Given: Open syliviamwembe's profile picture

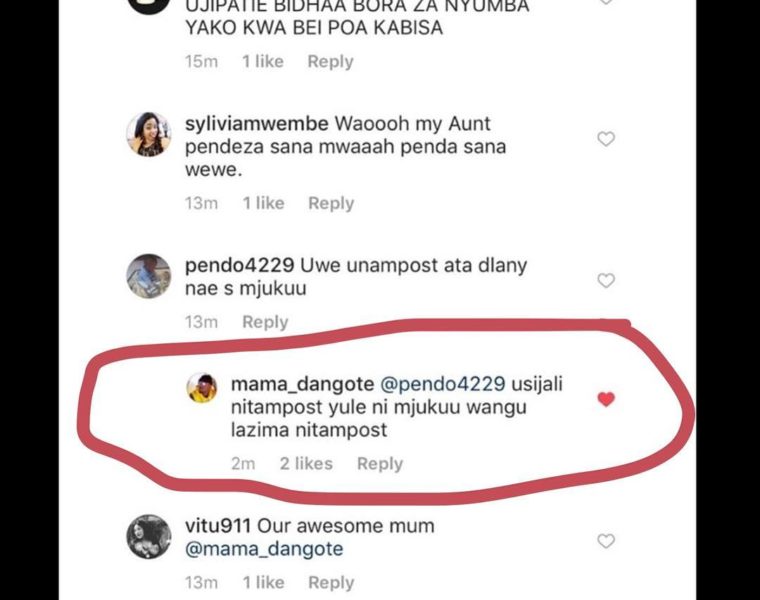Looking at the screenshot, I should [x=148, y=133].
